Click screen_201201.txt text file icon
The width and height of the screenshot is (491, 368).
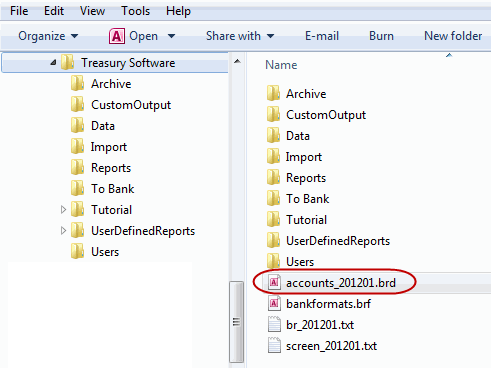(x=274, y=345)
